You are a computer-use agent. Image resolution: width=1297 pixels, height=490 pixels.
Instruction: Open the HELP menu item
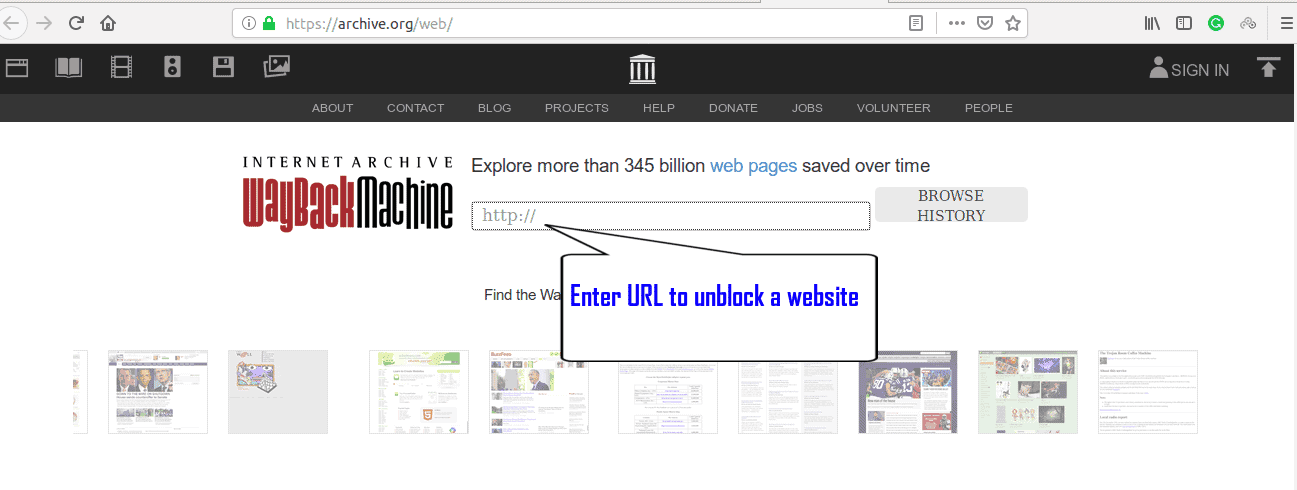click(659, 108)
